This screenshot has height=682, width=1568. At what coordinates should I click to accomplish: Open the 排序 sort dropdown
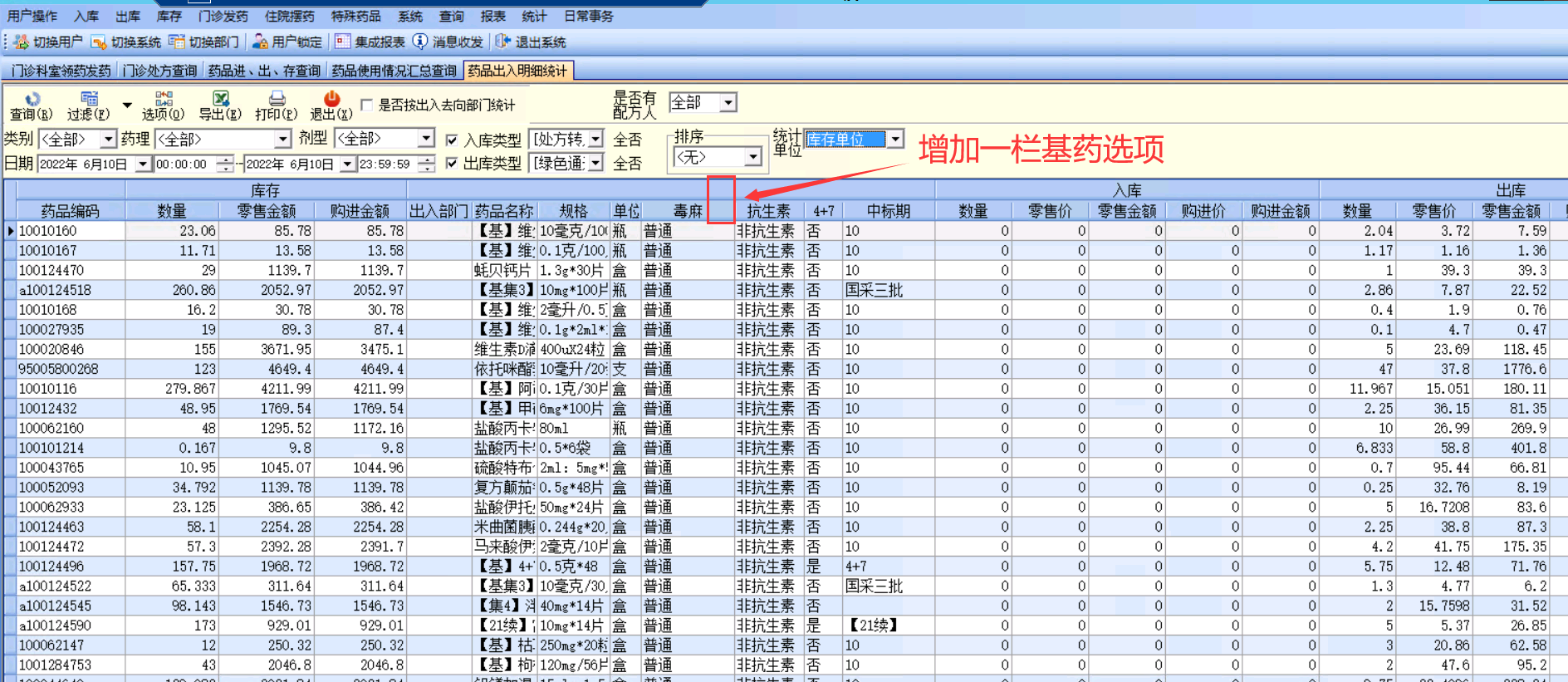(x=752, y=156)
